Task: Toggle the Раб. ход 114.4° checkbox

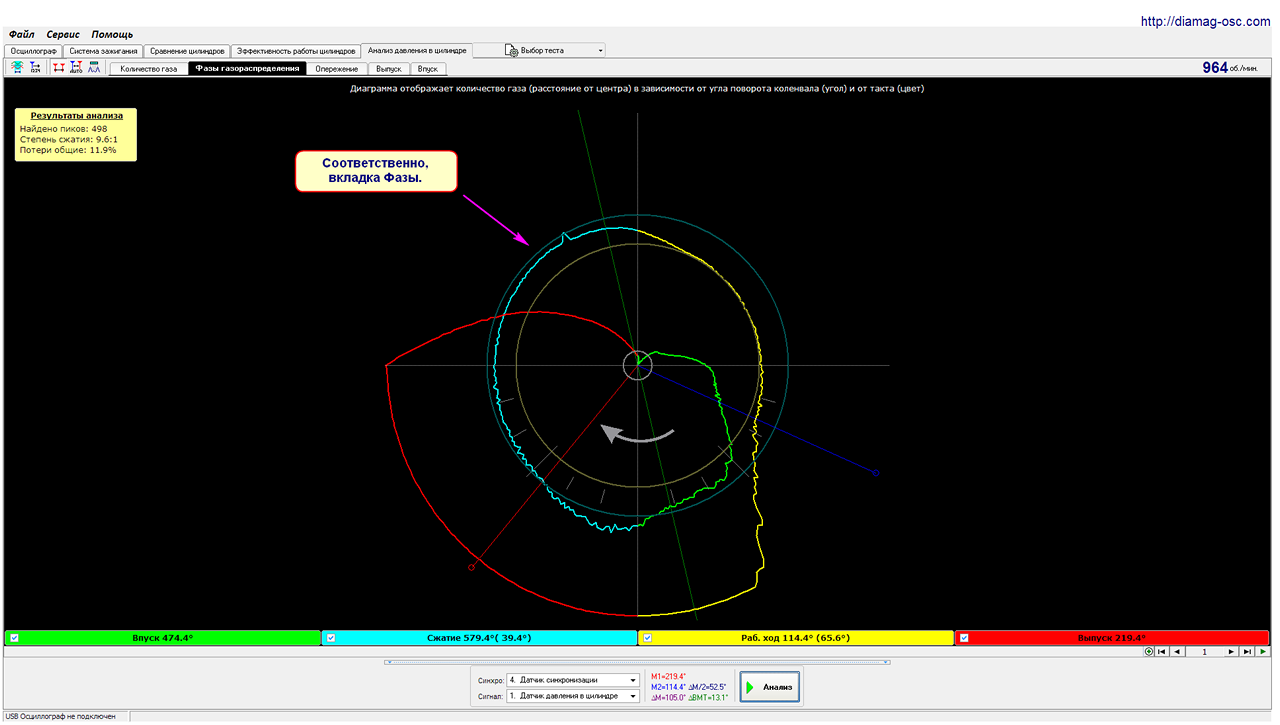Action: [648, 637]
